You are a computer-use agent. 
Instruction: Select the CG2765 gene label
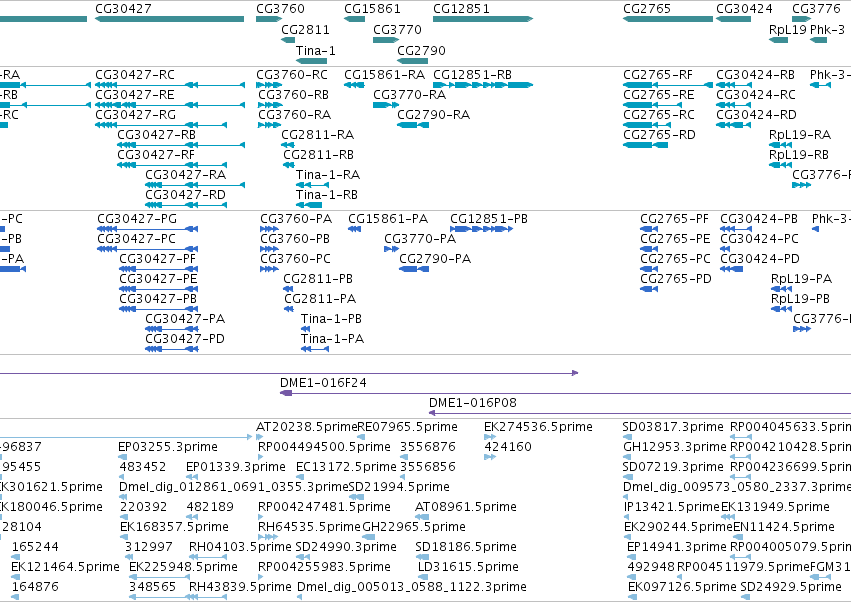pos(647,9)
